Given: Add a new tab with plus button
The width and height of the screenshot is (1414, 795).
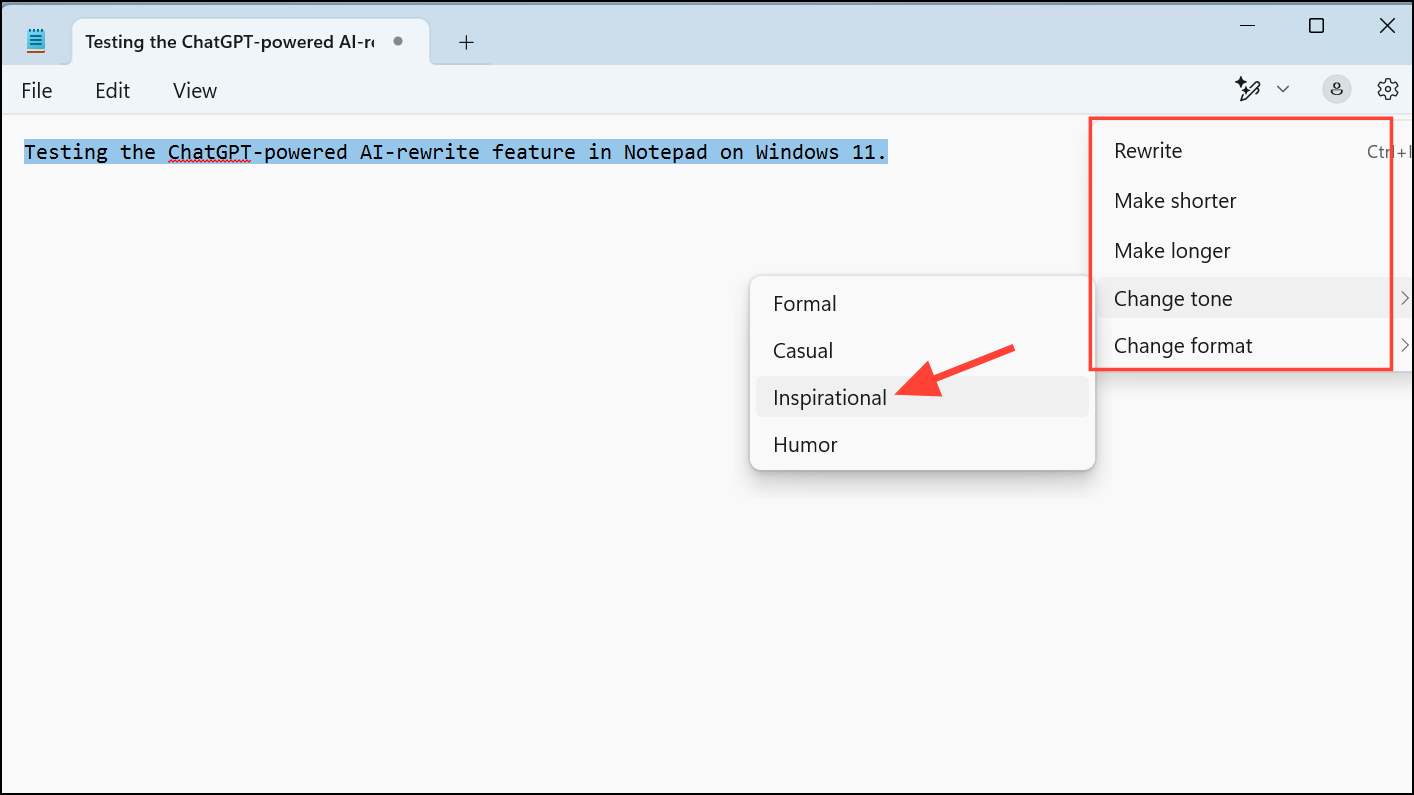Looking at the screenshot, I should 466,42.
